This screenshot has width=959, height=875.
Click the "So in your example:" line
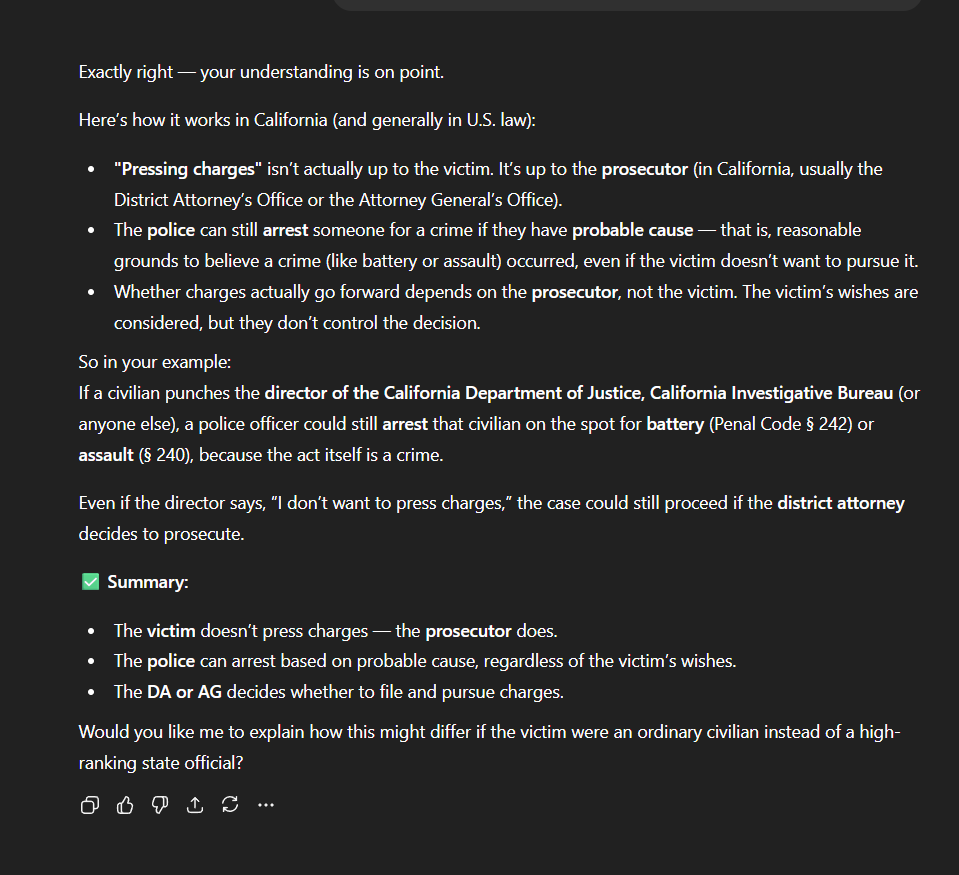click(155, 362)
